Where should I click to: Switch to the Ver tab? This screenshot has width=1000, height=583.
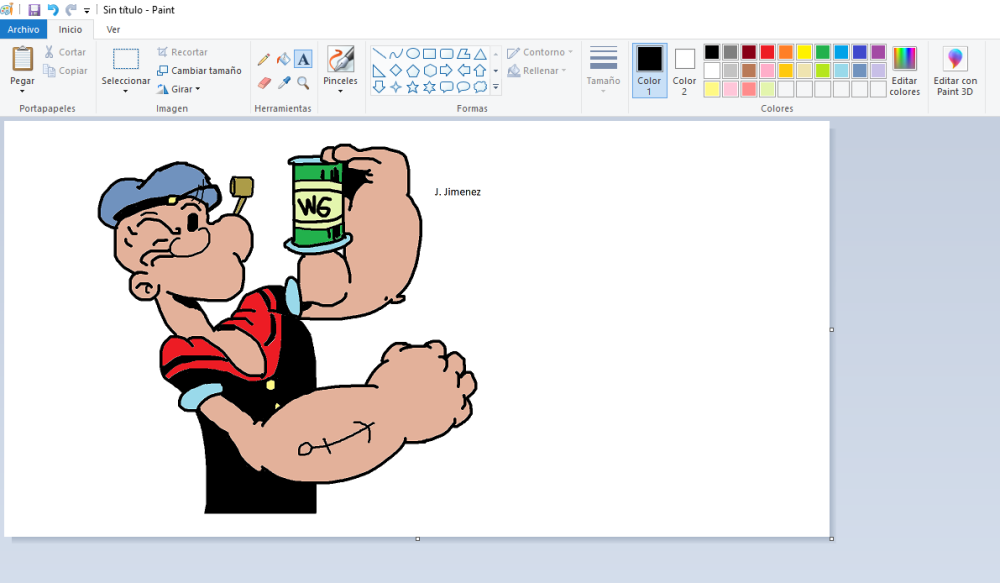[113, 29]
